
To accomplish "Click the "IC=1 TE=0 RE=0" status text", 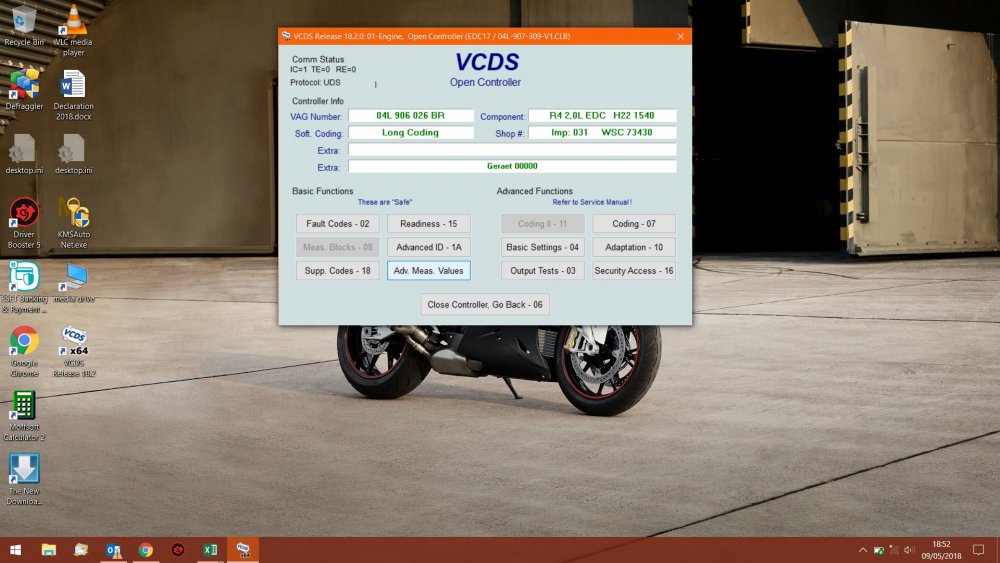I will coord(323,69).
